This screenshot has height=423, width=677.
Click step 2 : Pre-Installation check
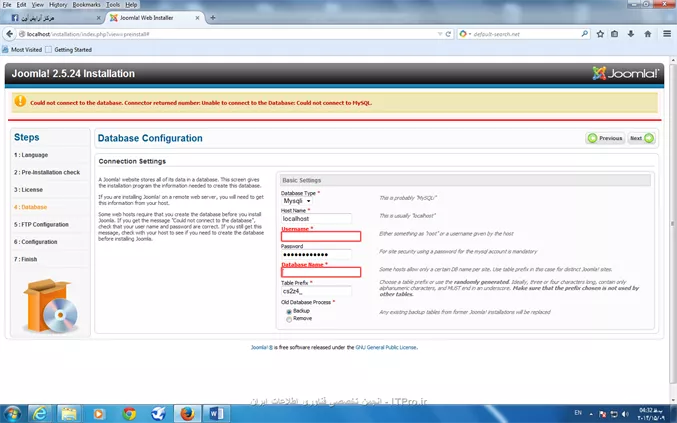(47, 172)
